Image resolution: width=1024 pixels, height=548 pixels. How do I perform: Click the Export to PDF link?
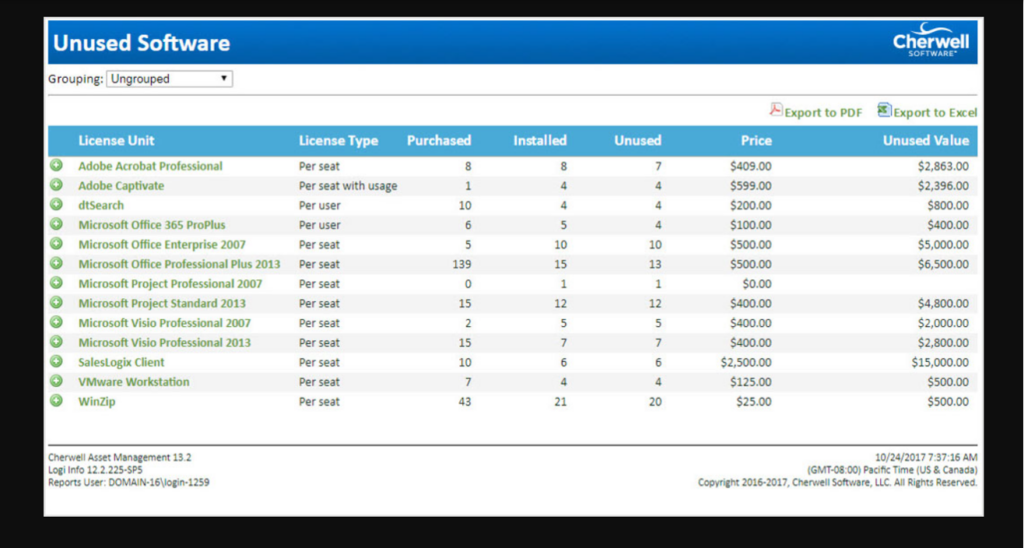coord(823,112)
